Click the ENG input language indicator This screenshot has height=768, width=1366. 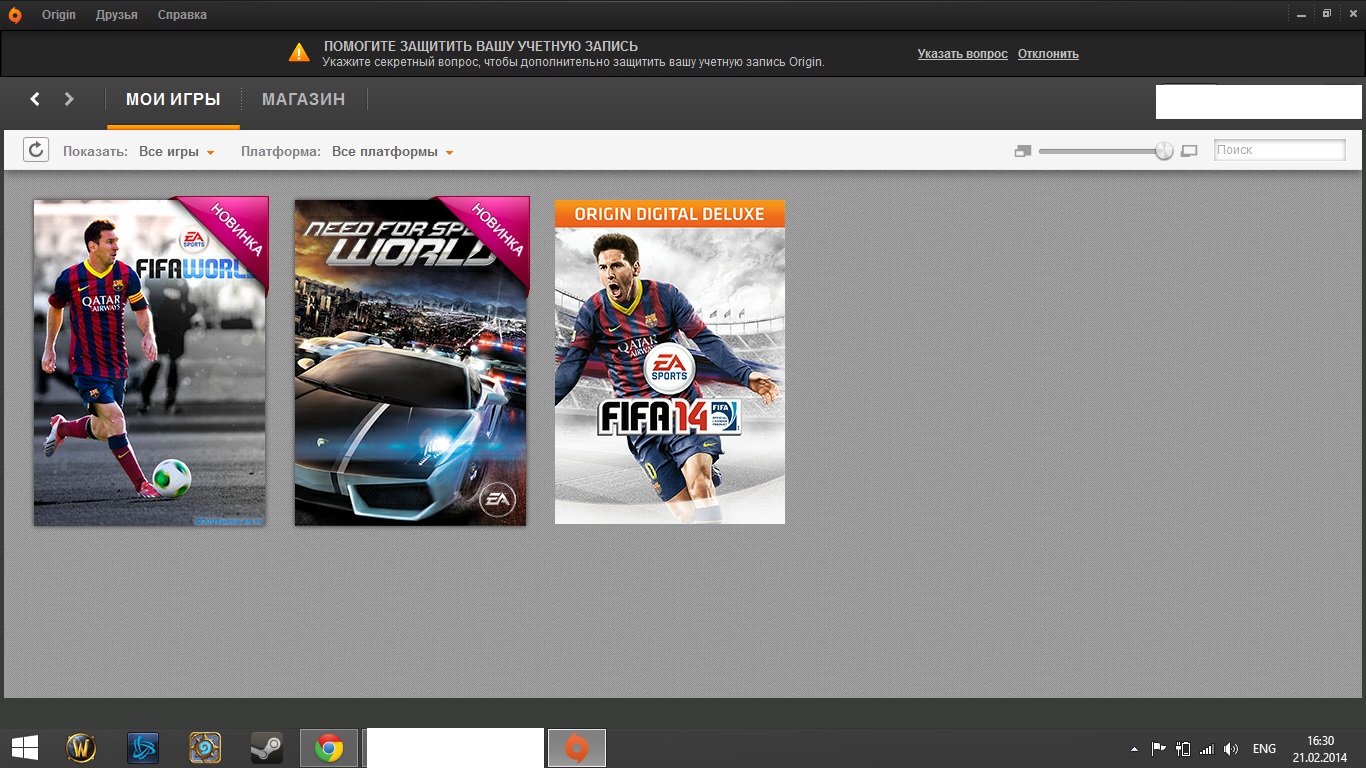tap(1264, 749)
